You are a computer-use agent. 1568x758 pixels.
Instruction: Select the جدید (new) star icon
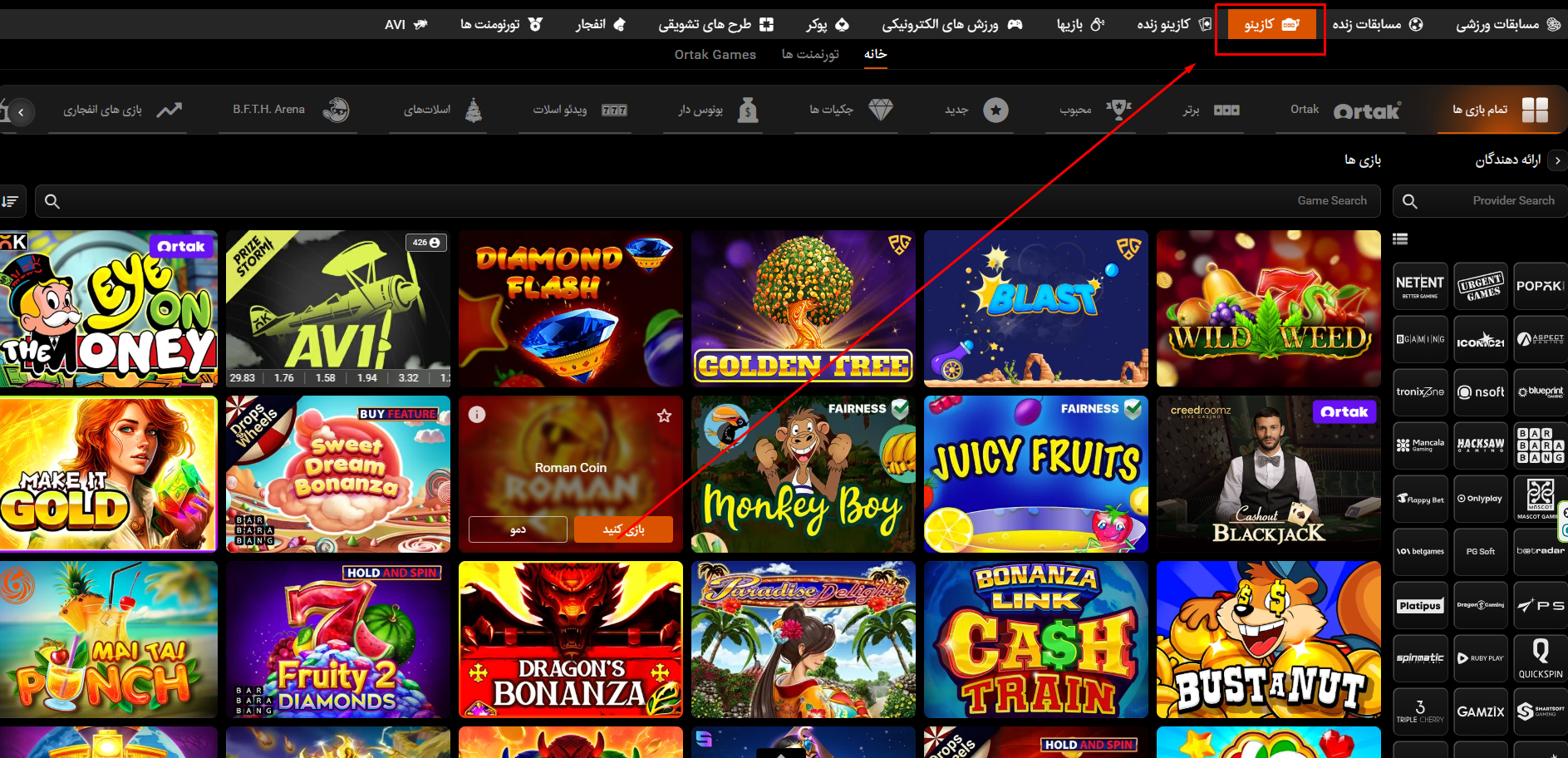pos(995,110)
